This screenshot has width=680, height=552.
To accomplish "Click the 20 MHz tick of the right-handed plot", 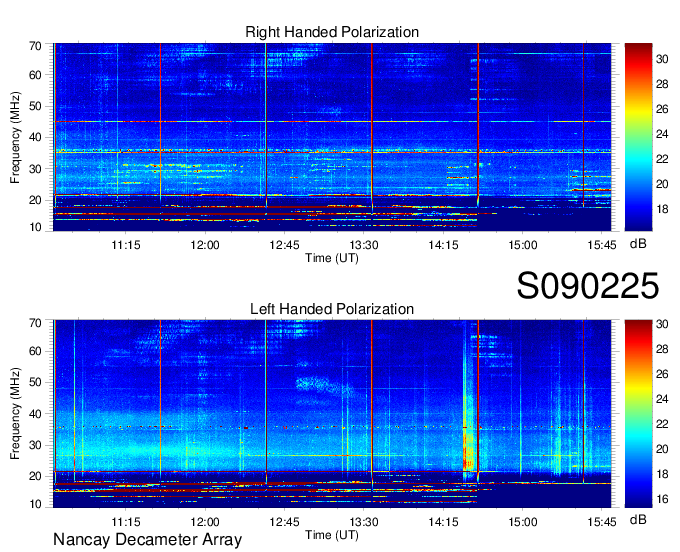I will [x=35, y=200].
